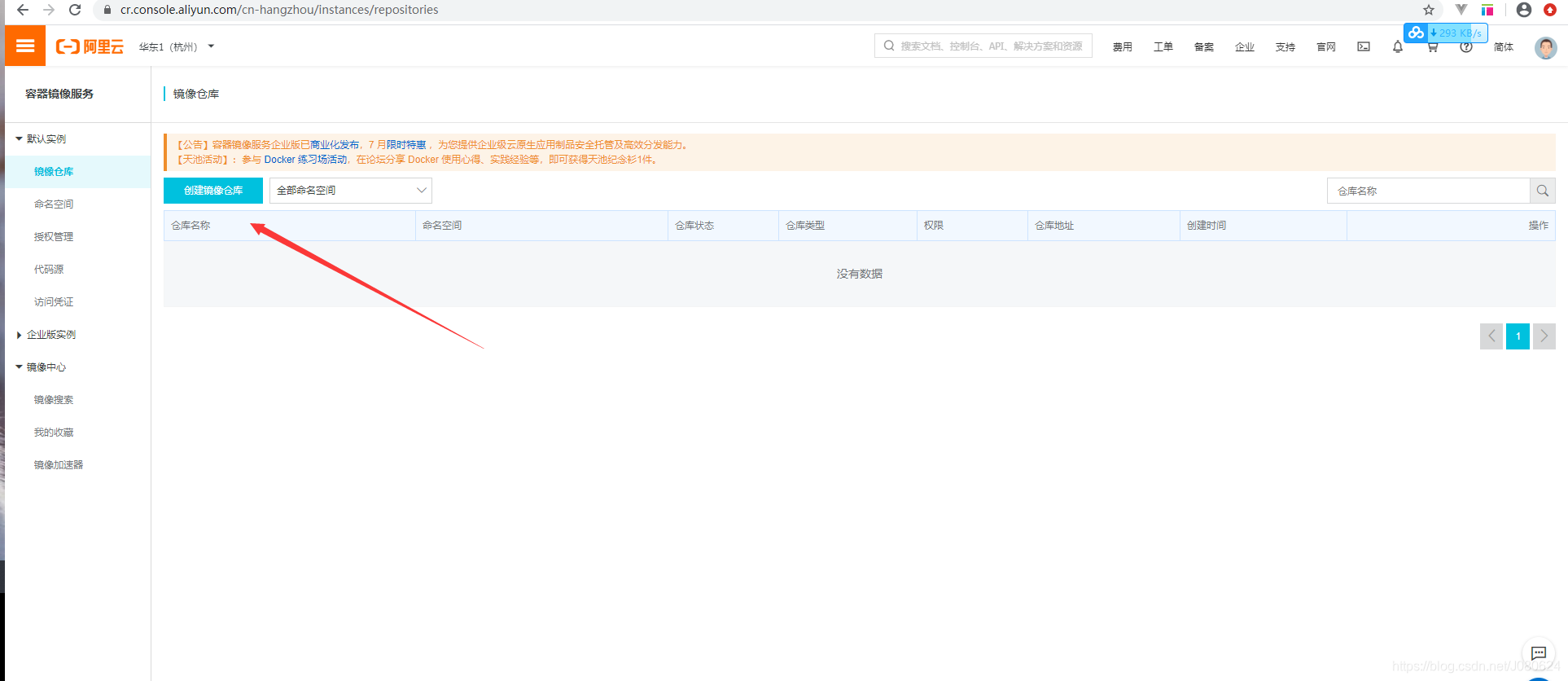Open the help question-mark icon

[x=1465, y=47]
